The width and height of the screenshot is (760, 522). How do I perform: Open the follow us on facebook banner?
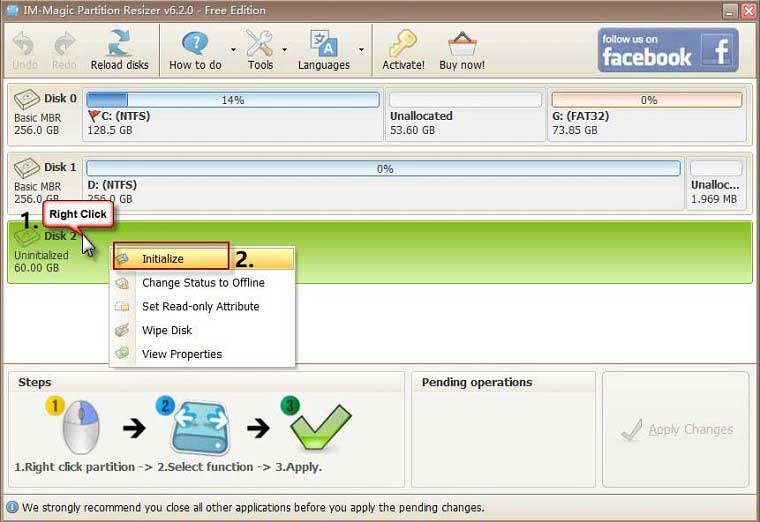click(x=668, y=50)
